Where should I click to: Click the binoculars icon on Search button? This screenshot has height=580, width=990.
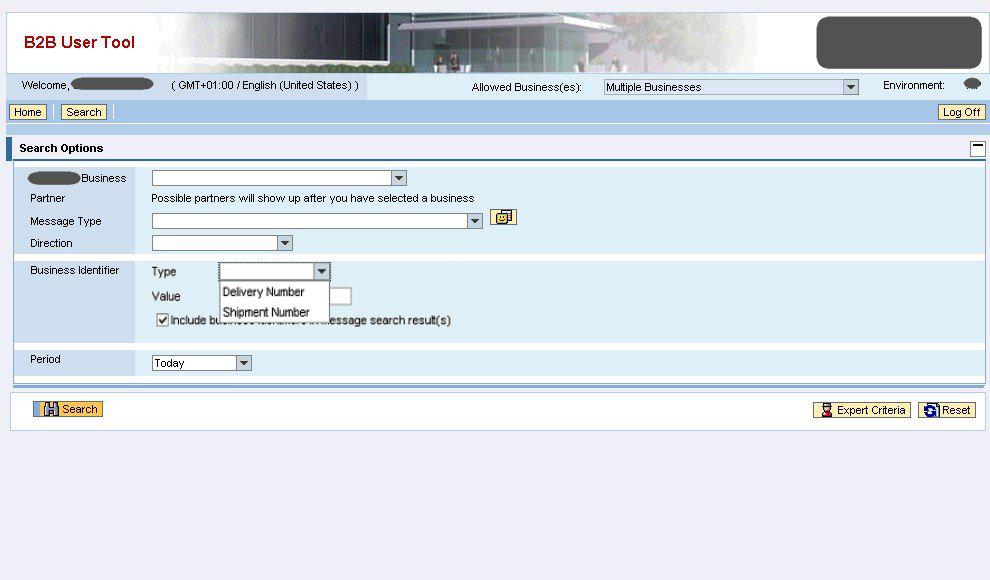[47, 409]
